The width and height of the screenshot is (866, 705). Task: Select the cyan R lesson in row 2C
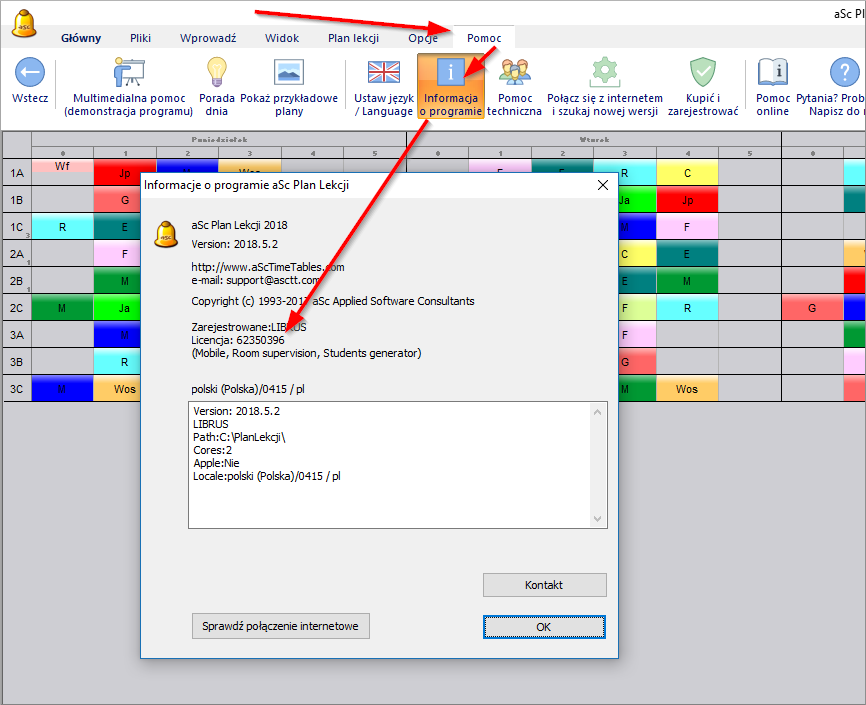pyautogui.click(x=687, y=308)
